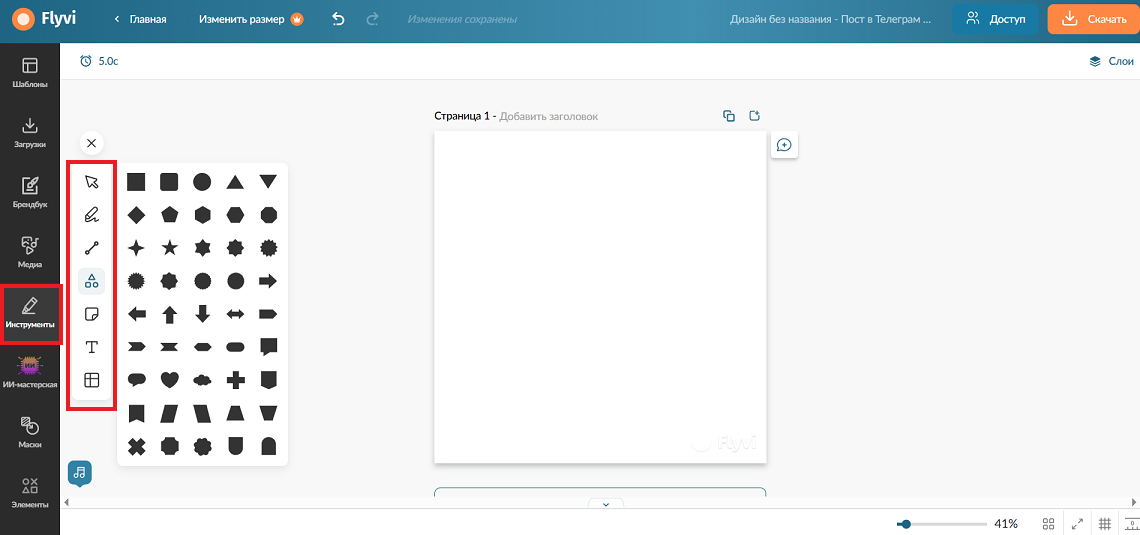The width and height of the screenshot is (1140, 535).
Task: Insert the five-point star shape
Action: pos(169,248)
